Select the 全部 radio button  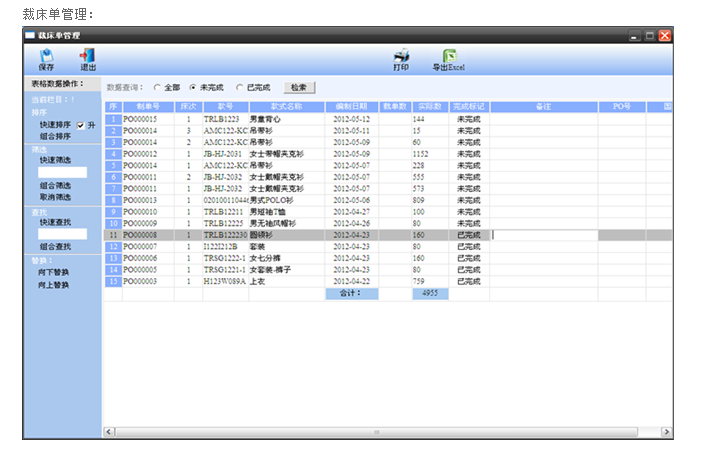pyautogui.click(x=157, y=88)
